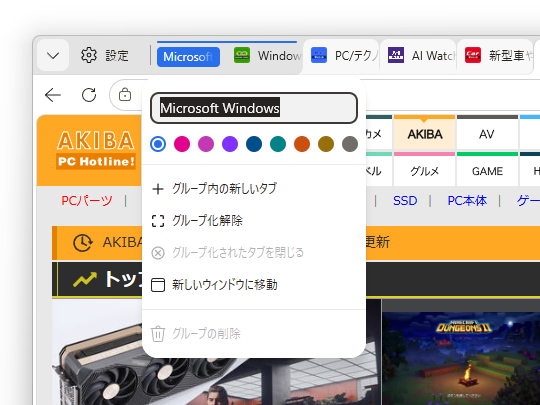Switch to the Windows tab with green favicon
The width and height of the screenshot is (540, 405).
[267, 56]
